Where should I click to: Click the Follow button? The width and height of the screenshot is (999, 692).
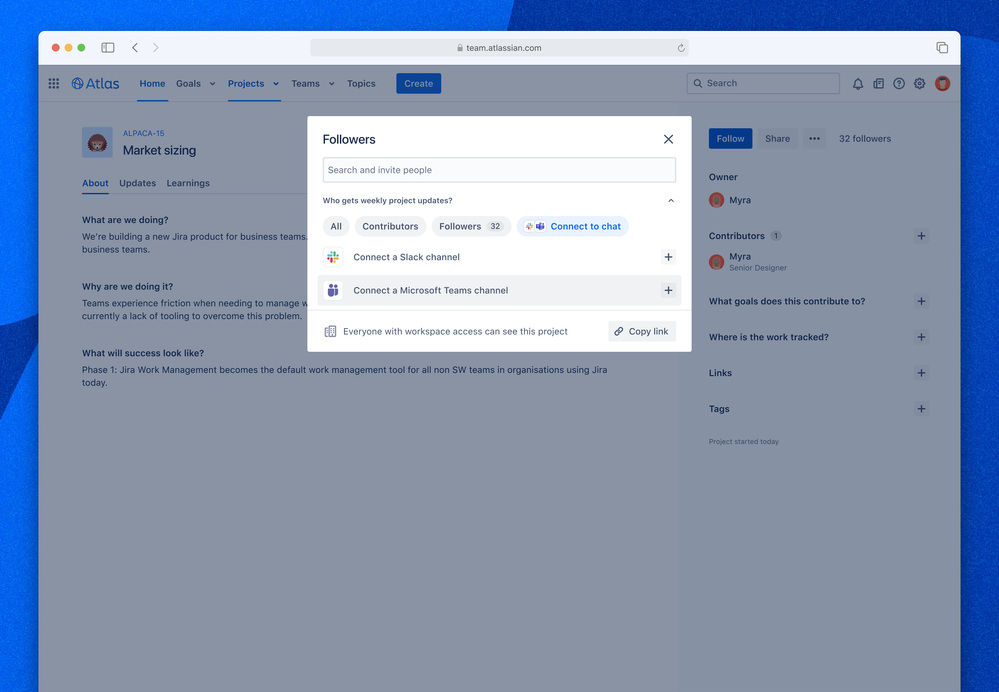[730, 138]
